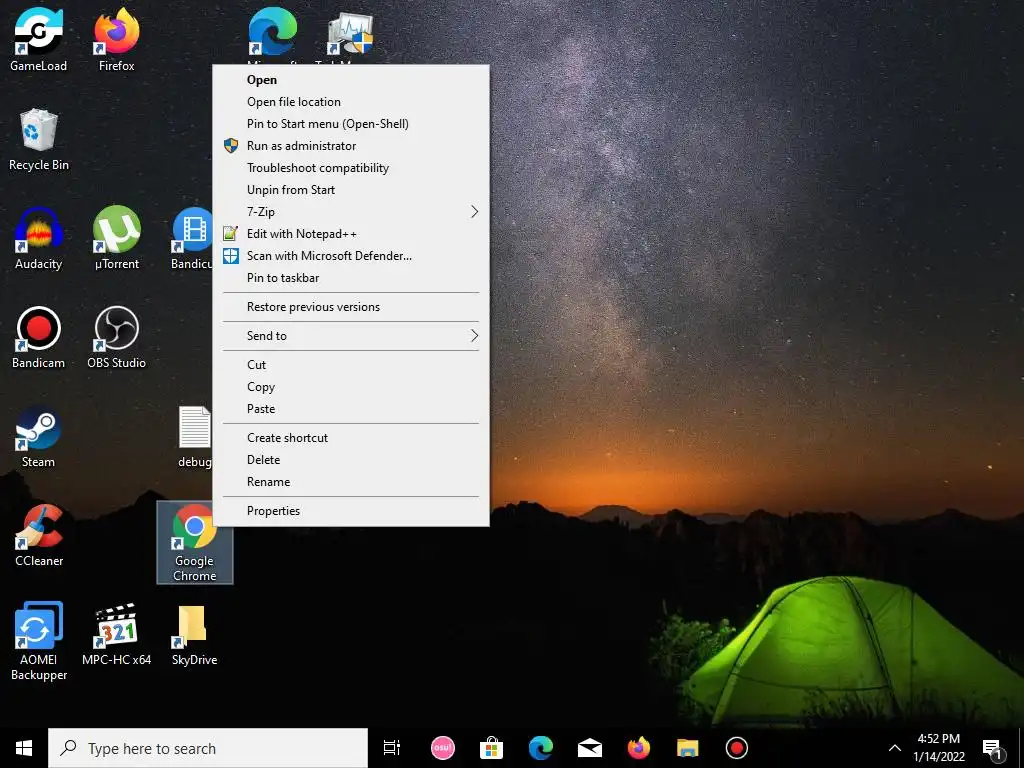Select the SkyDrive folder shortcut
The width and height of the screenshot is (1024, 768).
click(195, 634)
